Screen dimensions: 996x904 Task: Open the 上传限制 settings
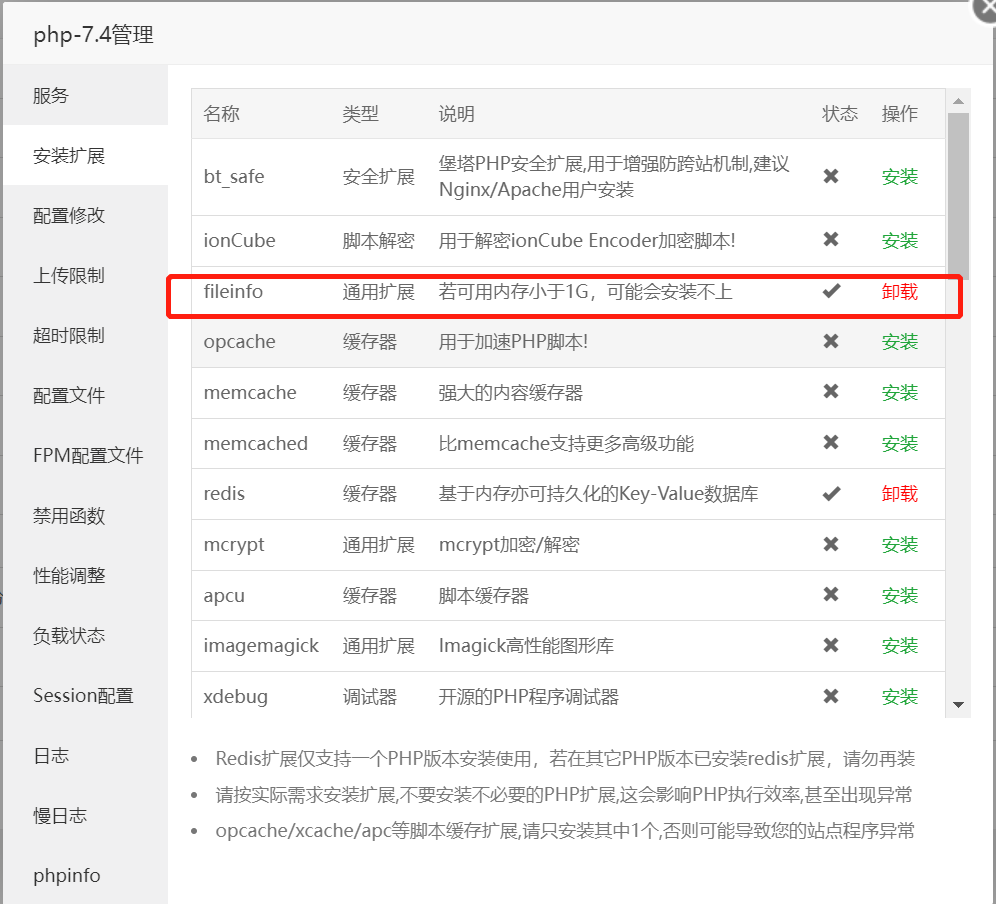62,275
